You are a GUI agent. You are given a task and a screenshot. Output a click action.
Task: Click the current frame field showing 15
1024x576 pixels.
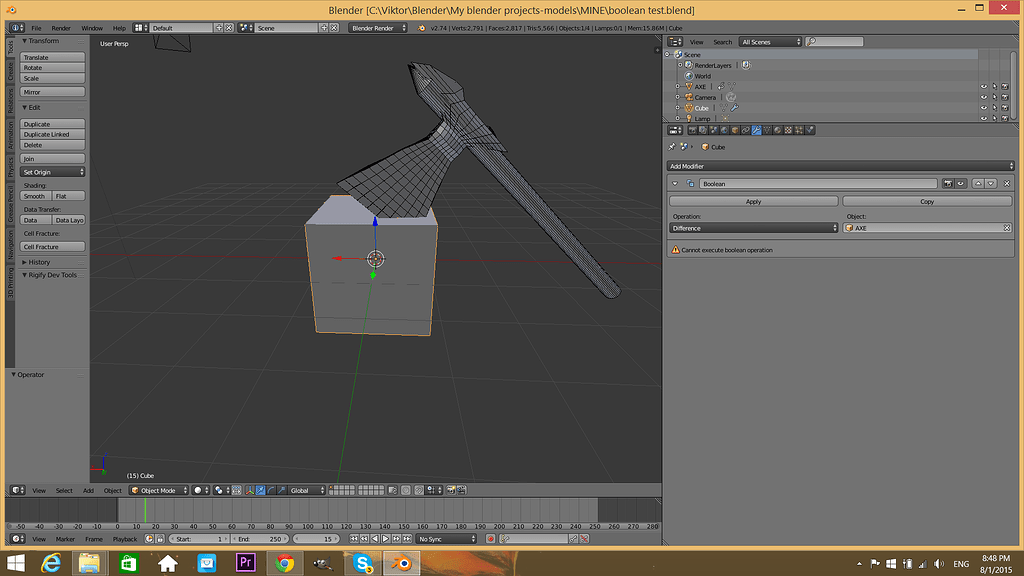pos(317,539)
